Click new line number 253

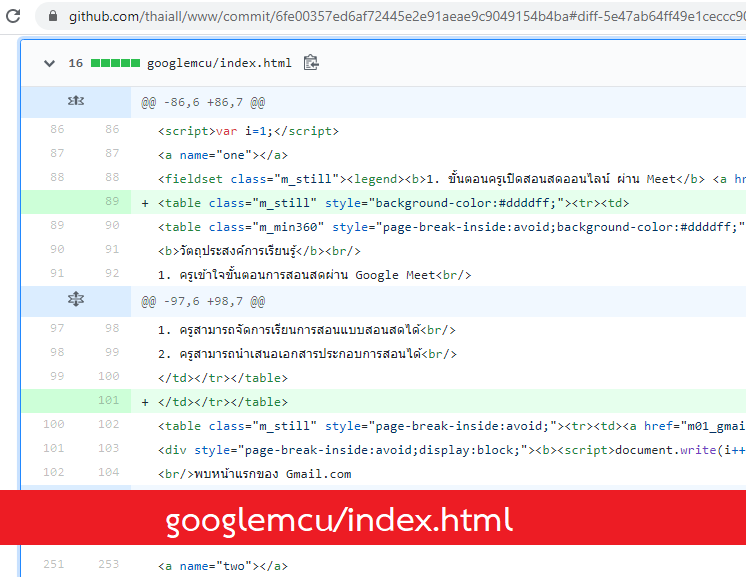108,565
